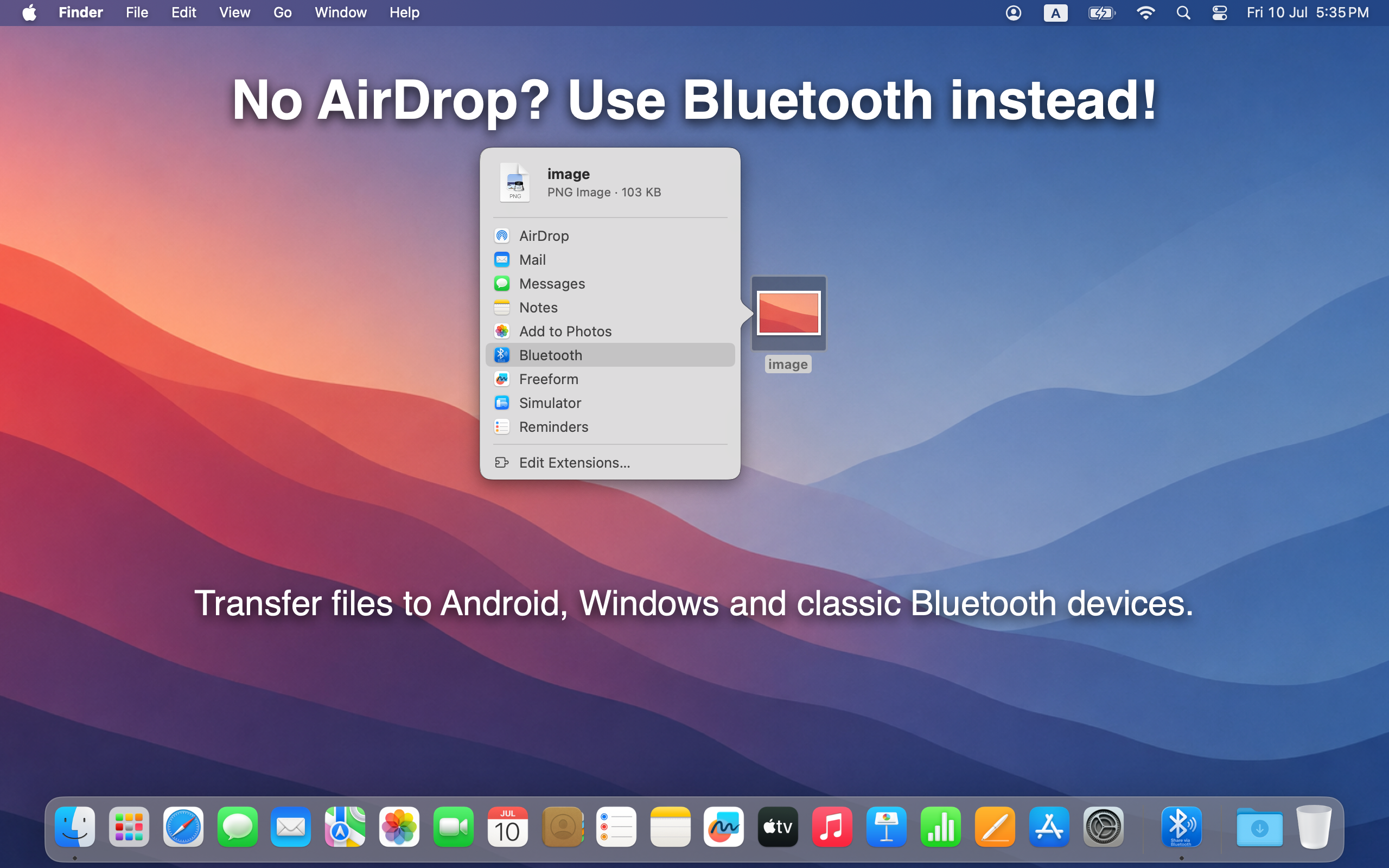The height and width of the screenshot is (868, 1389).
Task: Open Messages in the Dock
Action: (237, 827)
